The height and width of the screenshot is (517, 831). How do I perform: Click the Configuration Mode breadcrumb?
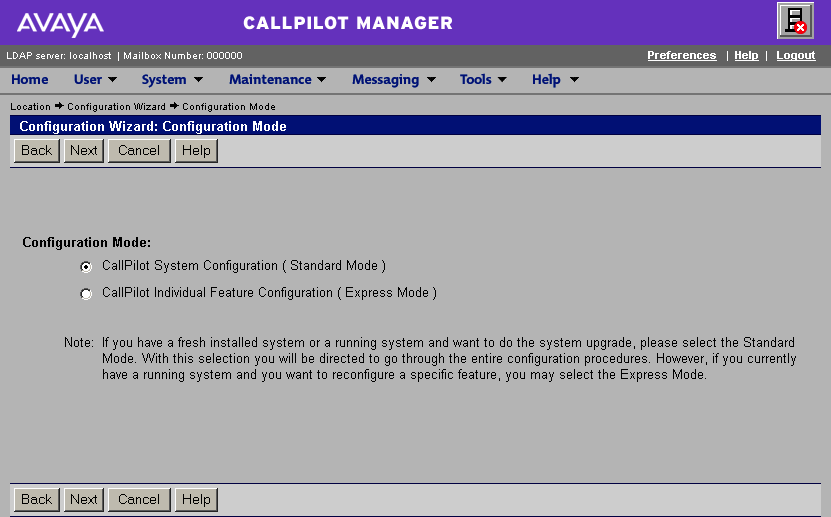[229, 106]
